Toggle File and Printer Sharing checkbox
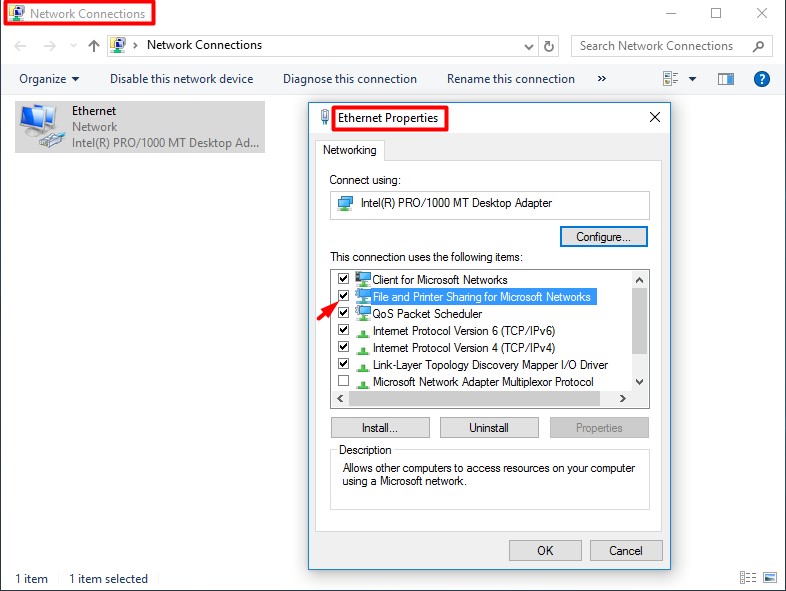The height and width of the screenshot is (591, 786). click(343, 296)
